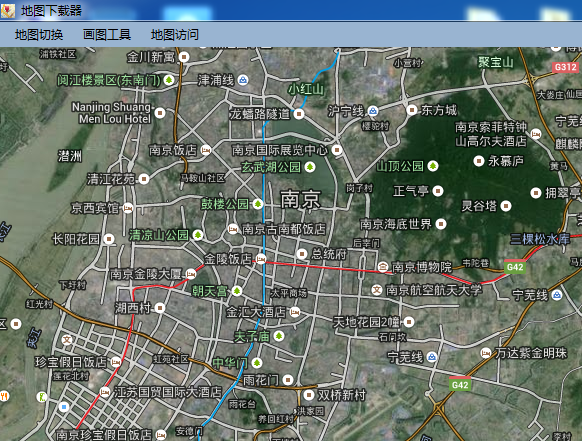The height and width of the screenshot is (441, 582).
Task: Click the hotel icon beside 金陵饭店
Action: [261, 259]
